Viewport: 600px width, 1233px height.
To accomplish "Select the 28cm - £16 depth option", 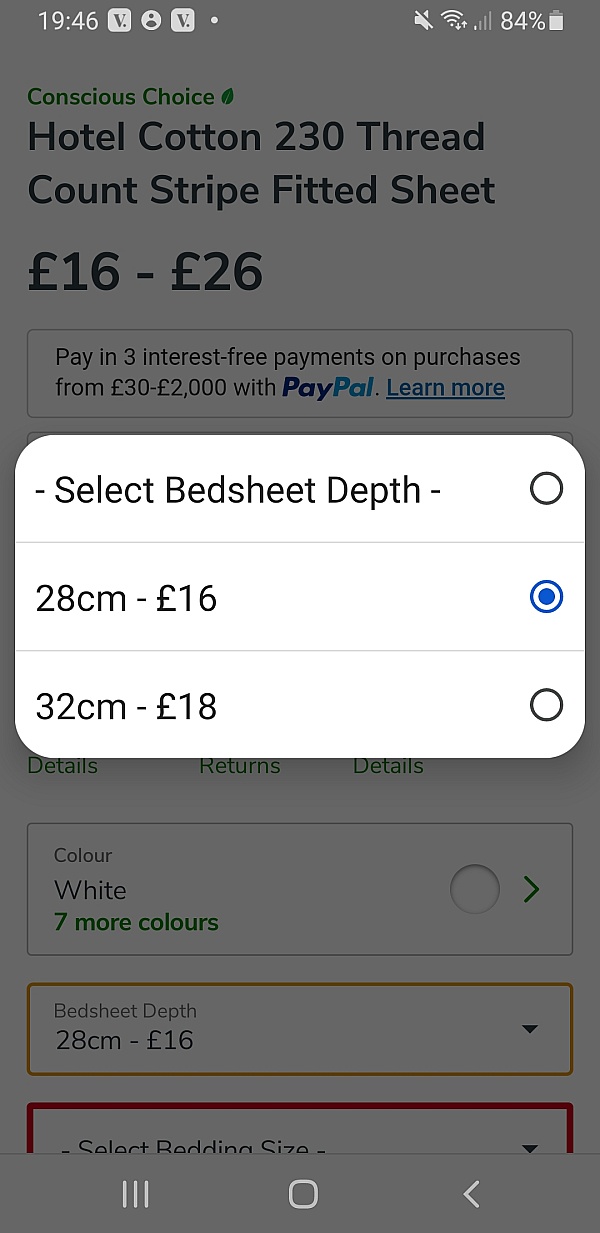I will (x=300, y=597).
